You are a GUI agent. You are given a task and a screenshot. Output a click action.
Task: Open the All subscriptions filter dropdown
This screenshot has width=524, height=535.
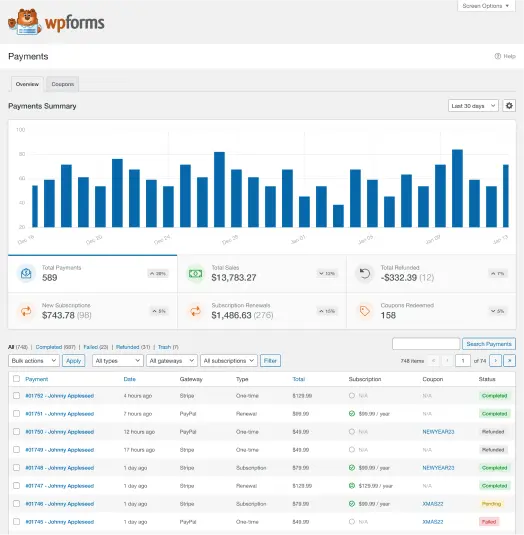(x=229, y=361)
